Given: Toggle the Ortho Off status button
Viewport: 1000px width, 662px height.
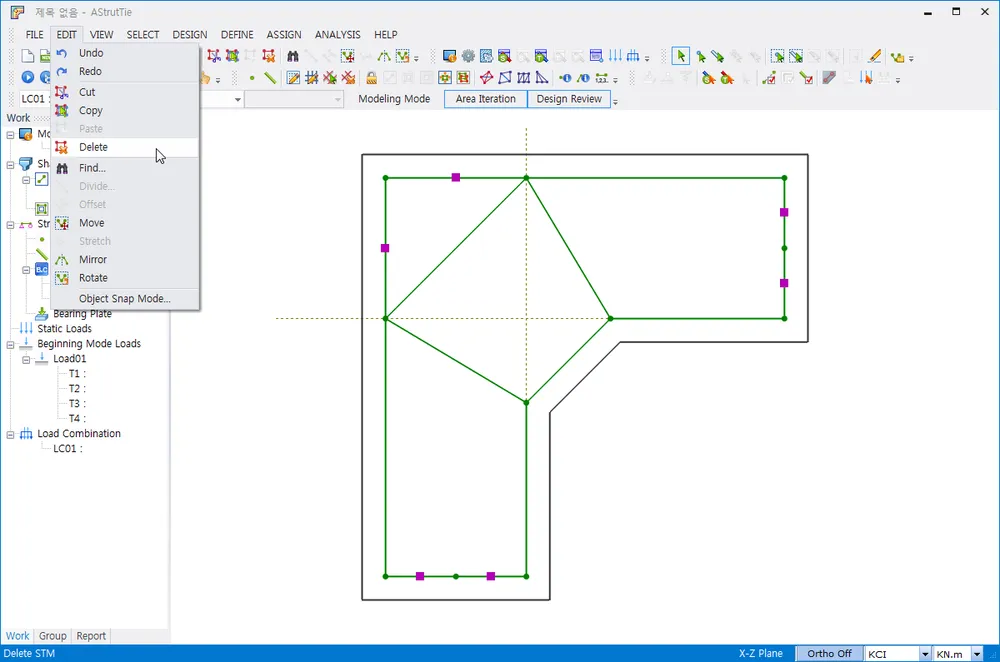Looking at the screenshot, I should point(828,654).
